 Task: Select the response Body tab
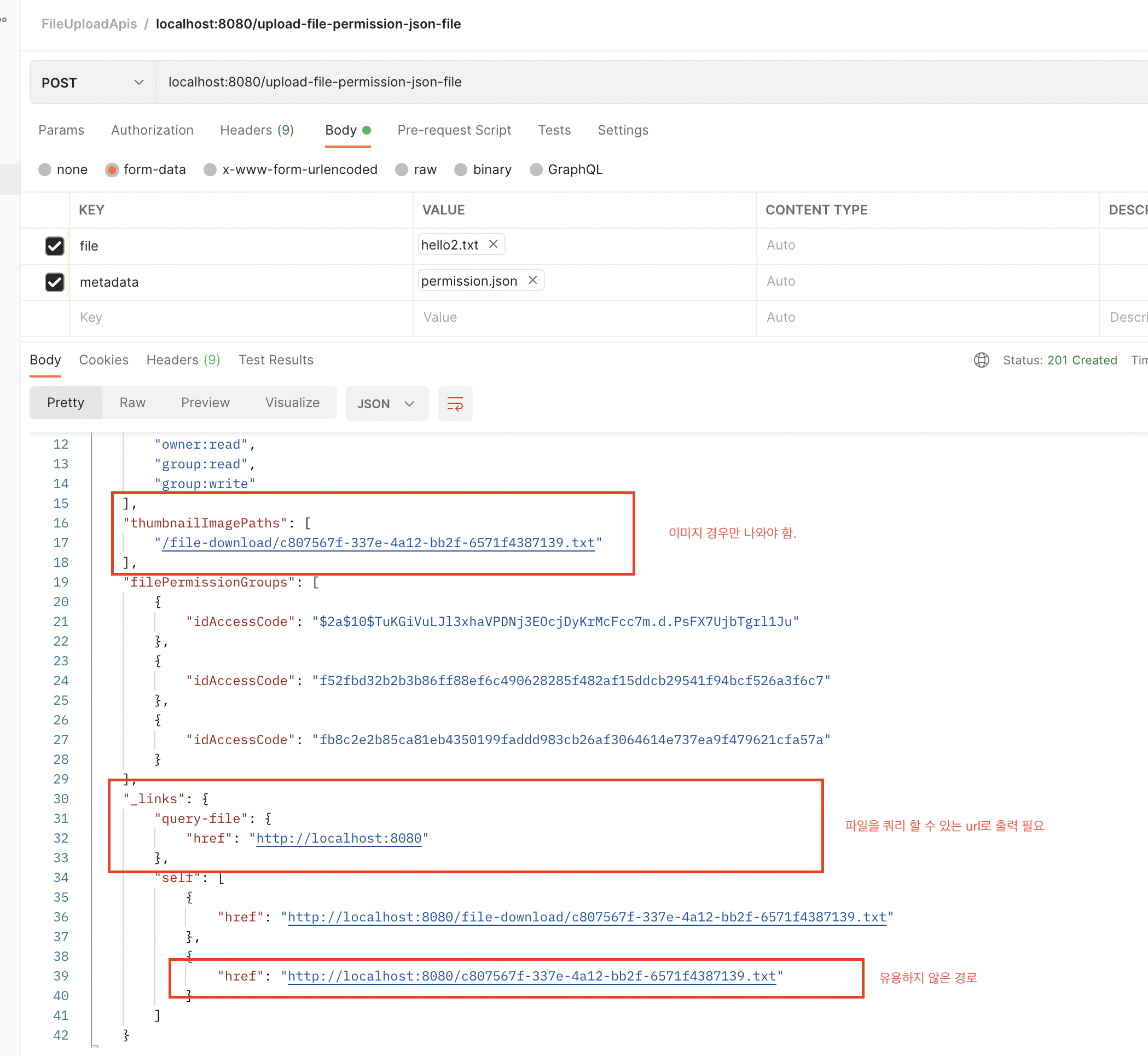coord(45,360)
